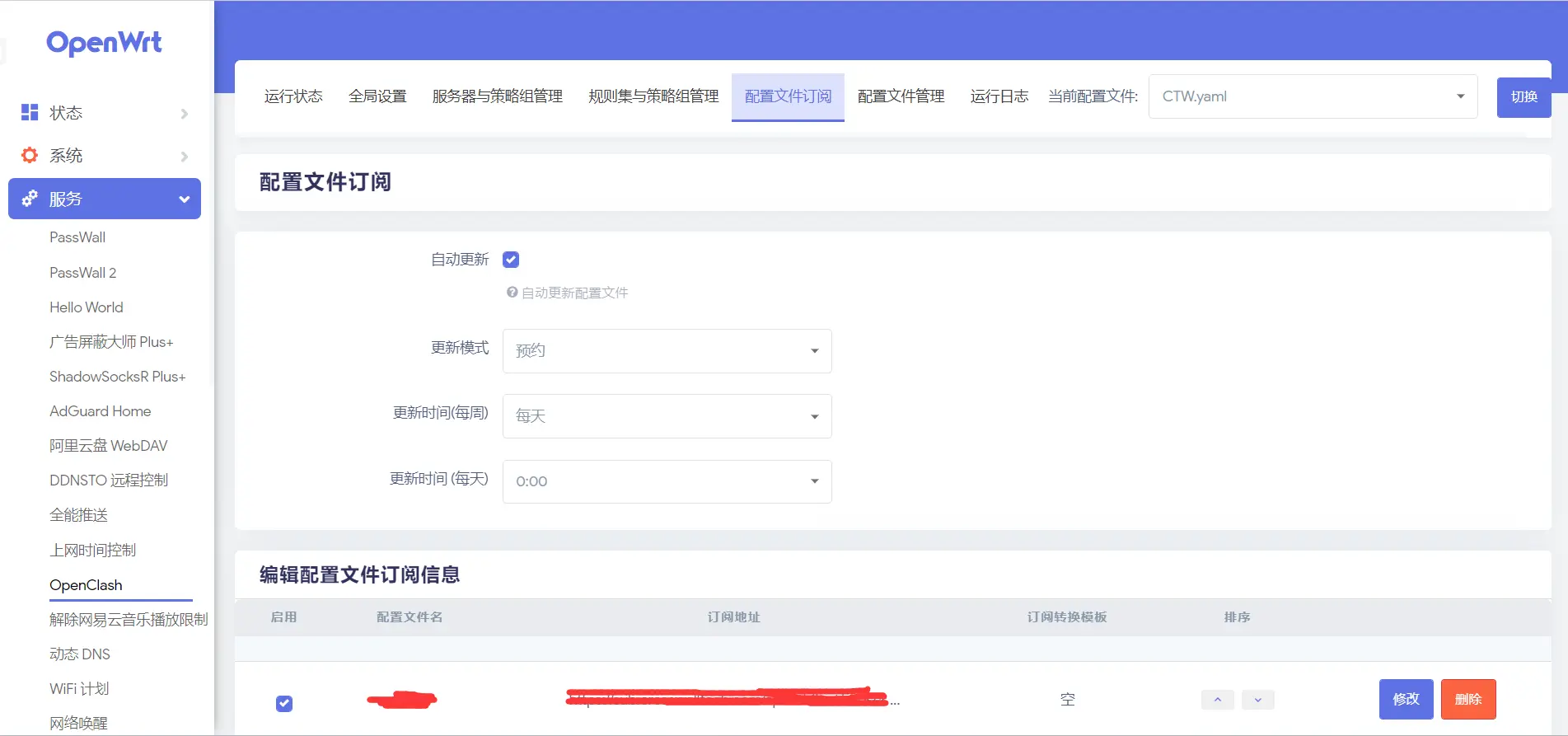Click the 修改 button

(1406, 699)
